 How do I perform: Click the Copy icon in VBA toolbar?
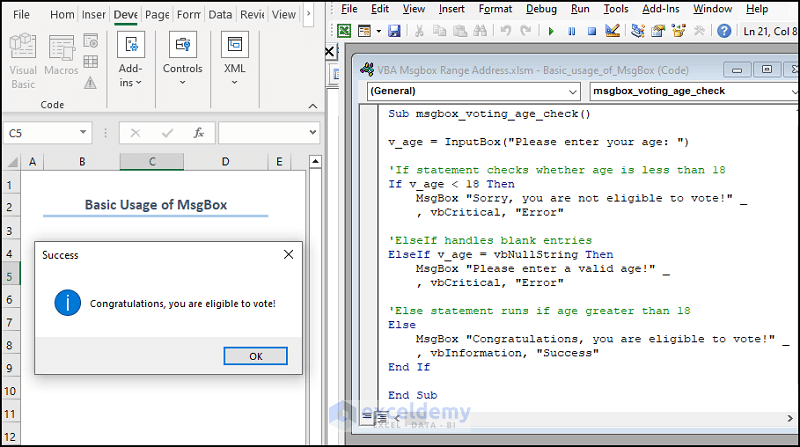439,31
